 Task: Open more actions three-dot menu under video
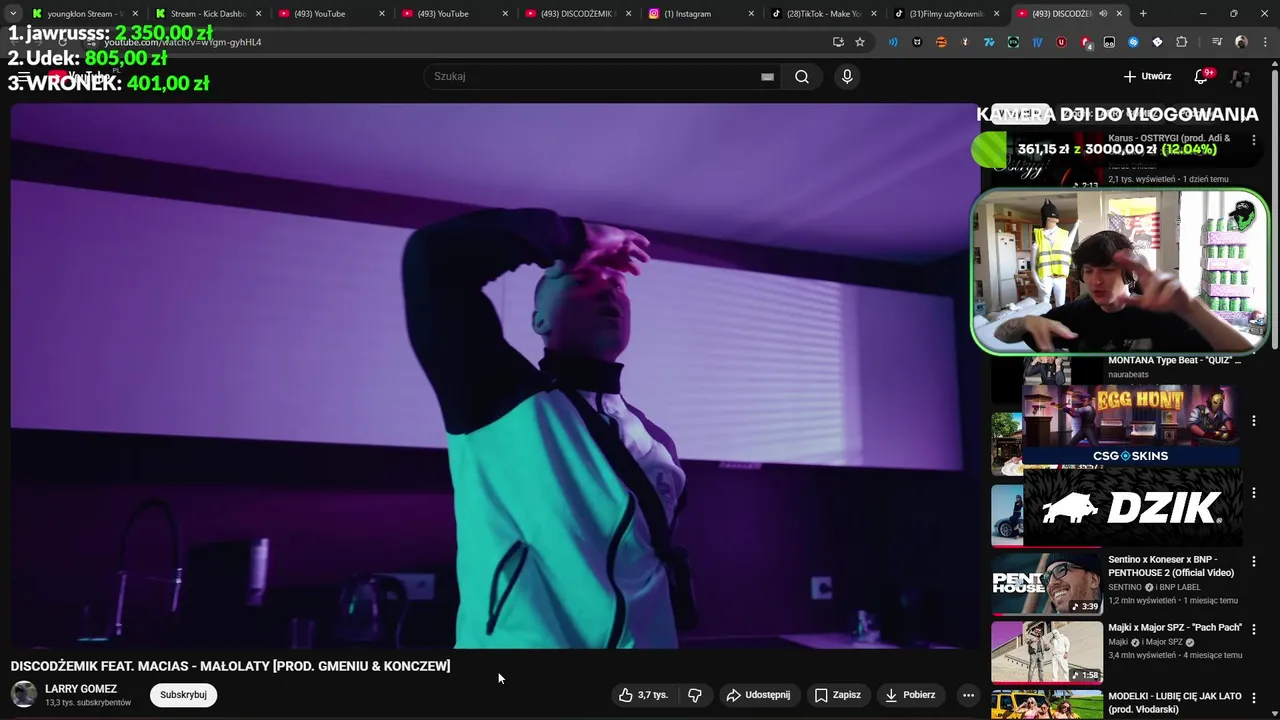(968, 695)
